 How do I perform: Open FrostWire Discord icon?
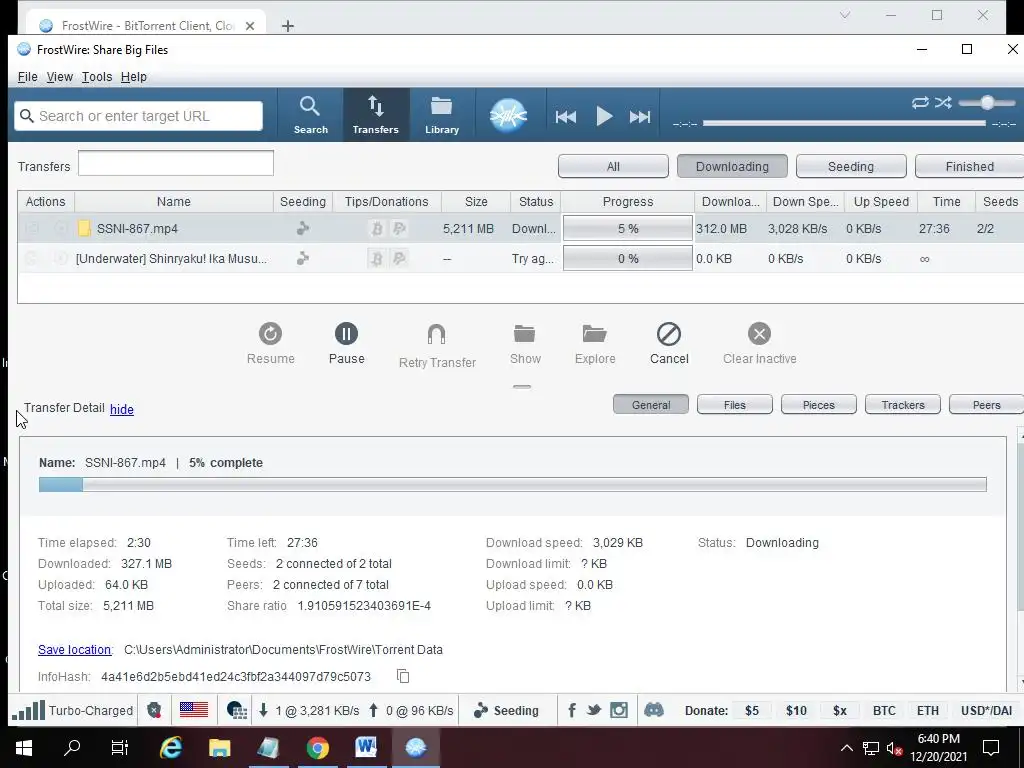[654, 710]
